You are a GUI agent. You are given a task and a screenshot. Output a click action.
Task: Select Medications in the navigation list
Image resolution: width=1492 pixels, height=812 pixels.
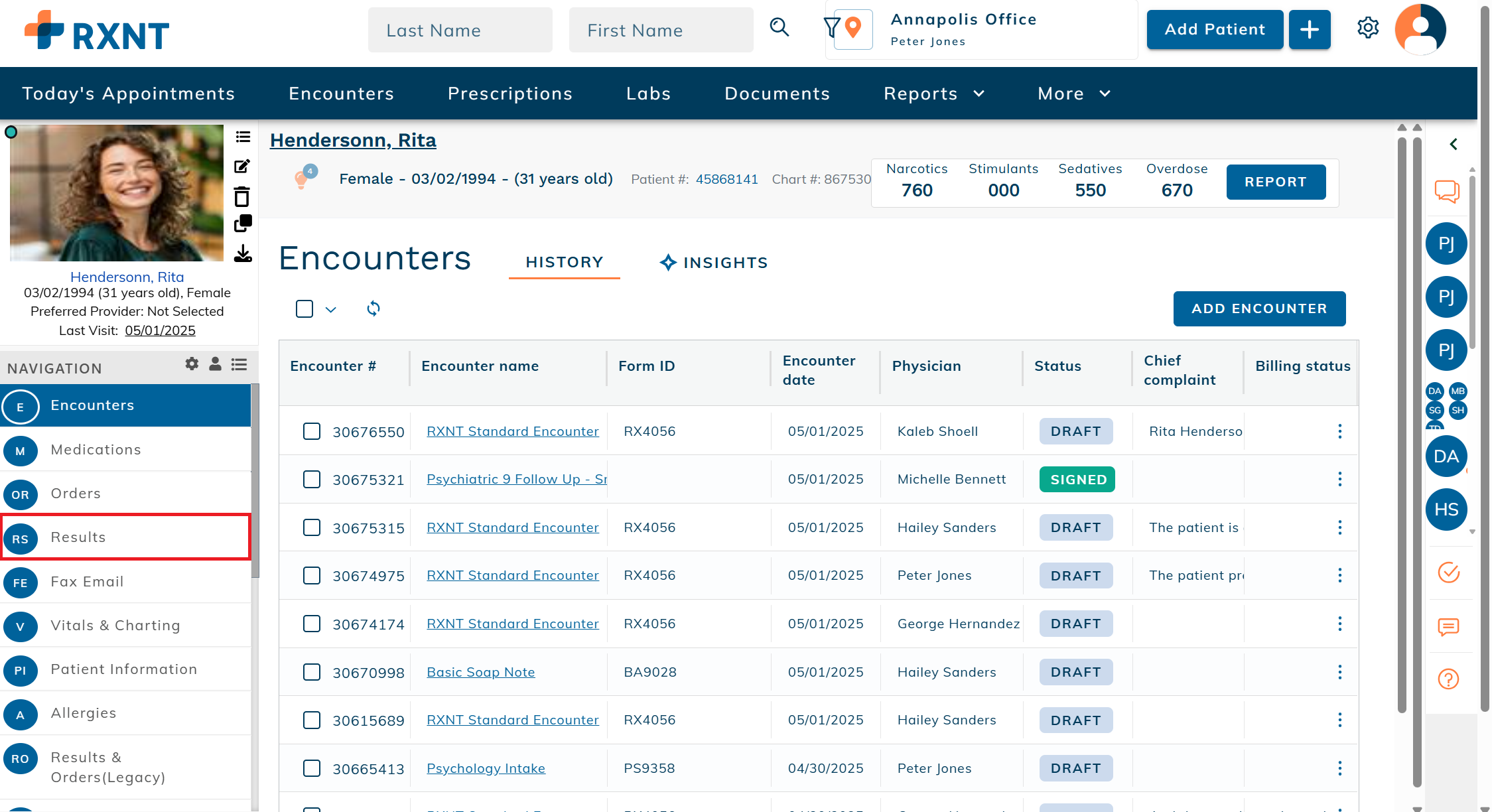126,450
